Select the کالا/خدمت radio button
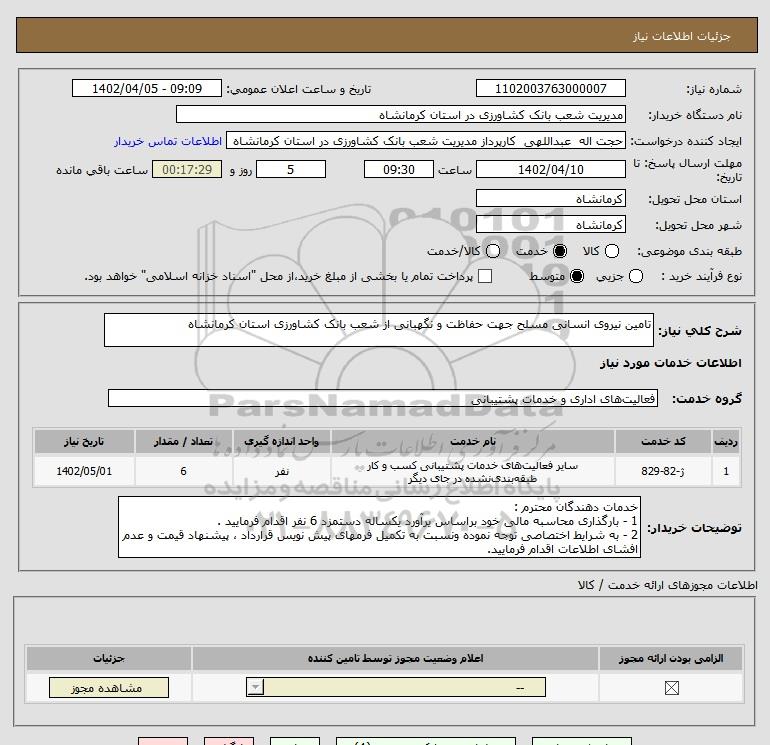770x745 pixels. (493, 251)
